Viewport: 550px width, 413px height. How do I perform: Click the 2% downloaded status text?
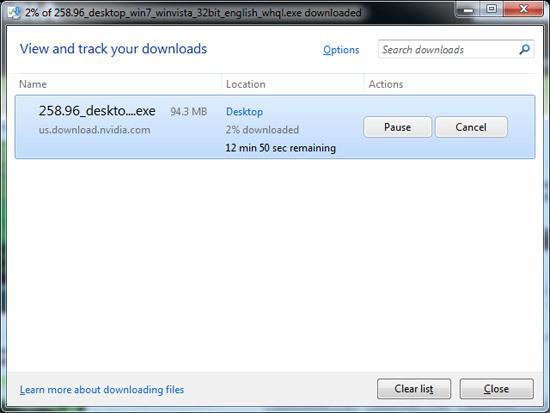click(x=262, y=130)
